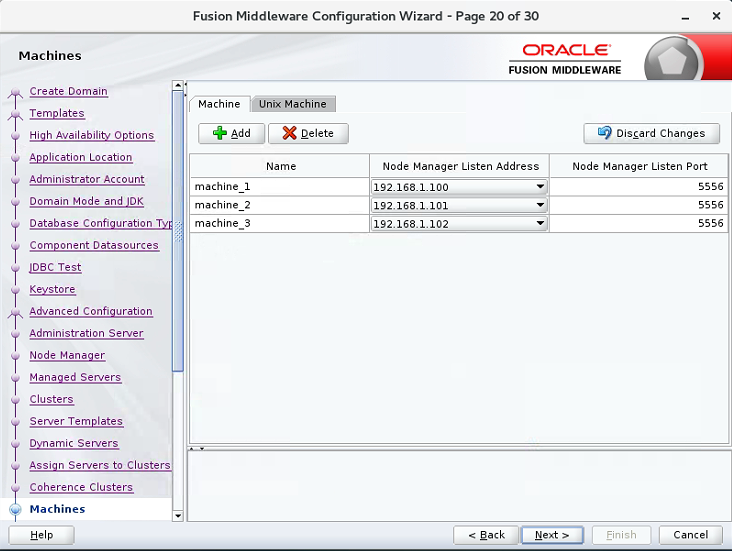Click the Oracle pentagon logo badge
Image resolution: width=732 pixels, height=551 pixels.
pos(672,60)
